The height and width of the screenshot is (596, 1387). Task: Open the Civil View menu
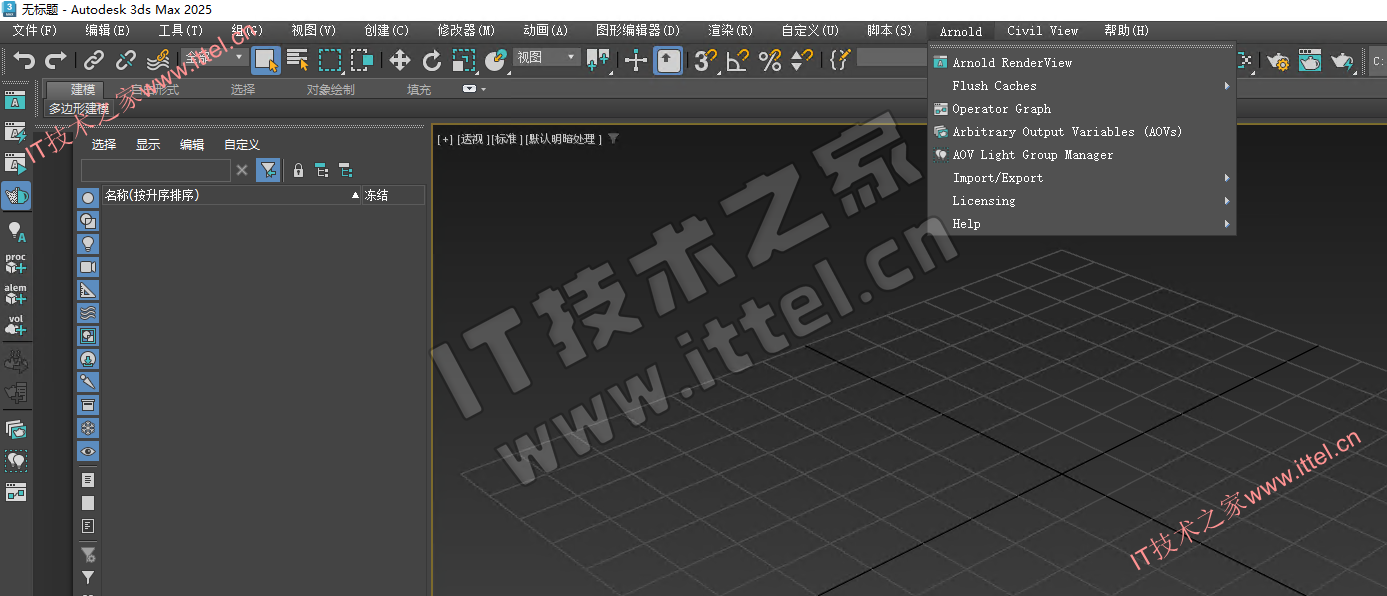[x=1043, y=31]
